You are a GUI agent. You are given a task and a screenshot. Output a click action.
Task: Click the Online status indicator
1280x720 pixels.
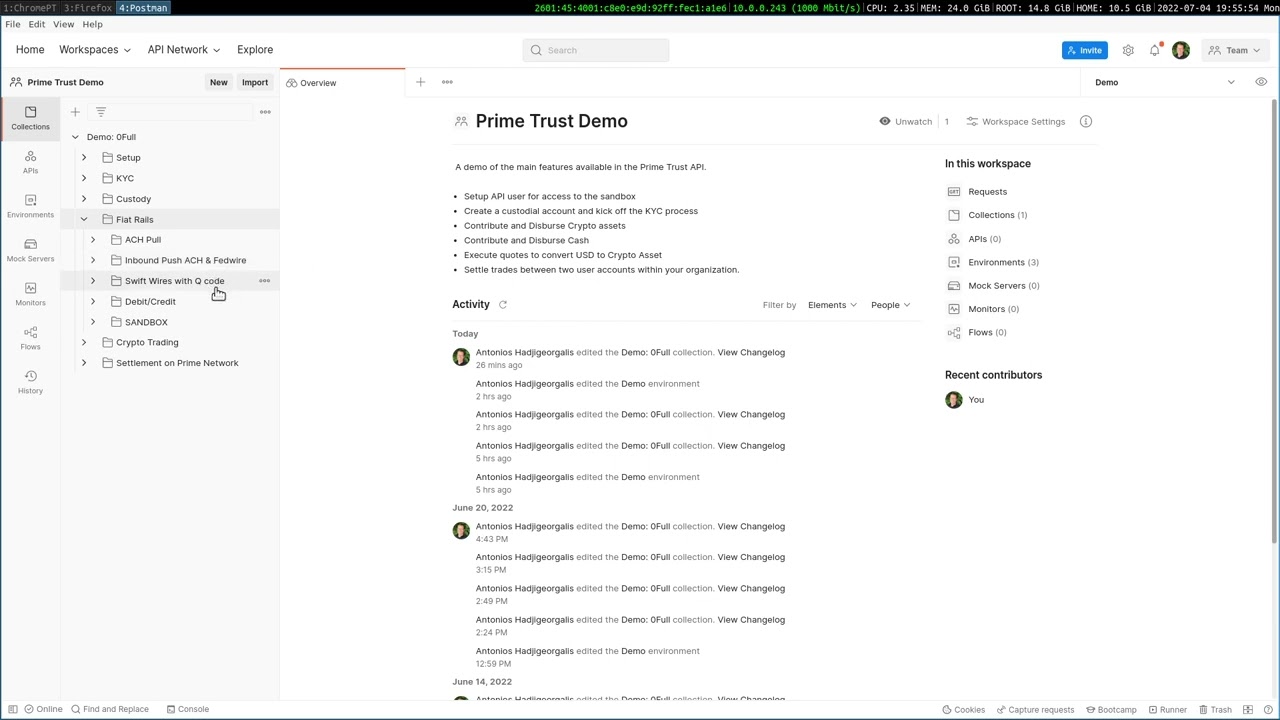tap(43, 709)
